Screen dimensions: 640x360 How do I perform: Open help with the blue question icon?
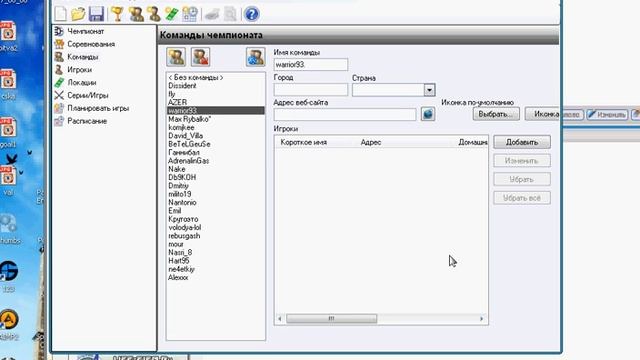pos(251,14)
